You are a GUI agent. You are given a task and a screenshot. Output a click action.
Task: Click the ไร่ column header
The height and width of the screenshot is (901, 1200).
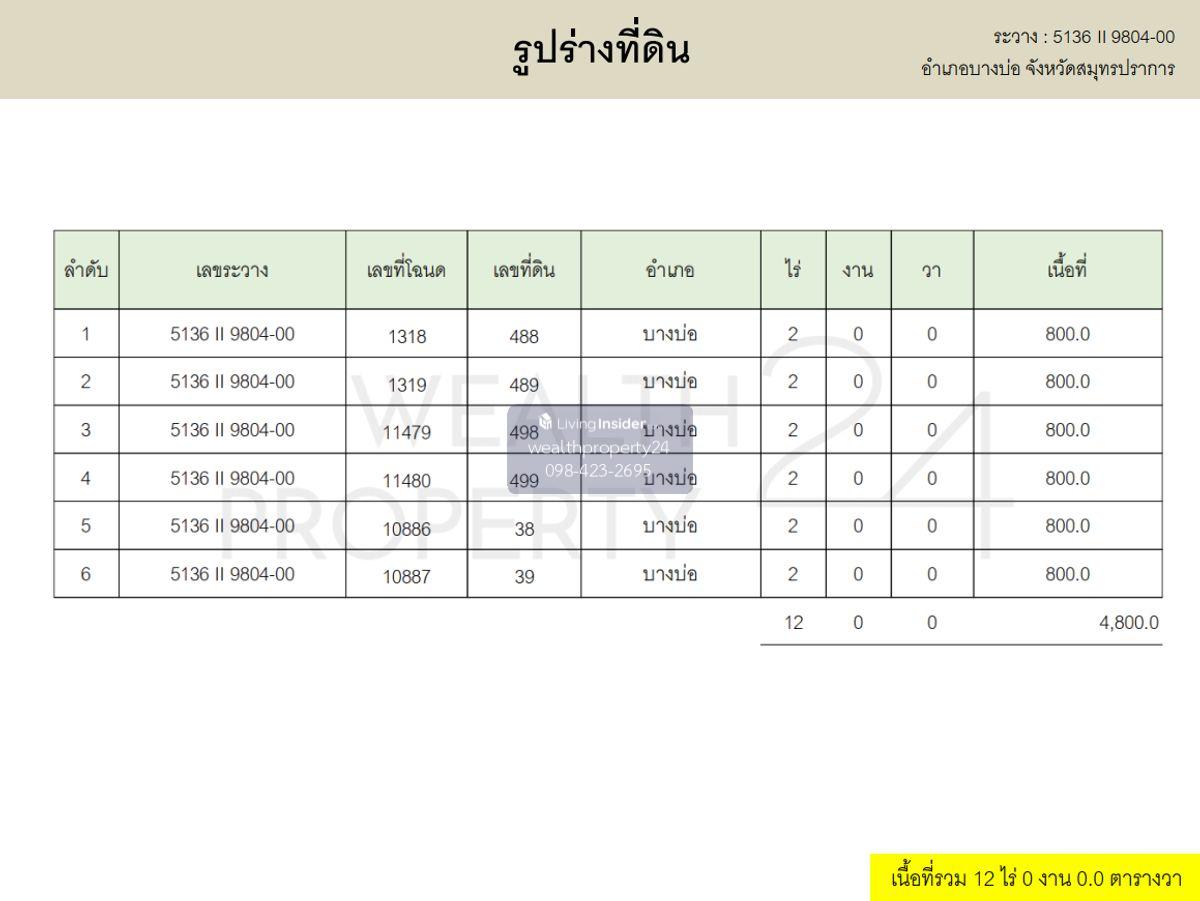(x=793, y=270)
